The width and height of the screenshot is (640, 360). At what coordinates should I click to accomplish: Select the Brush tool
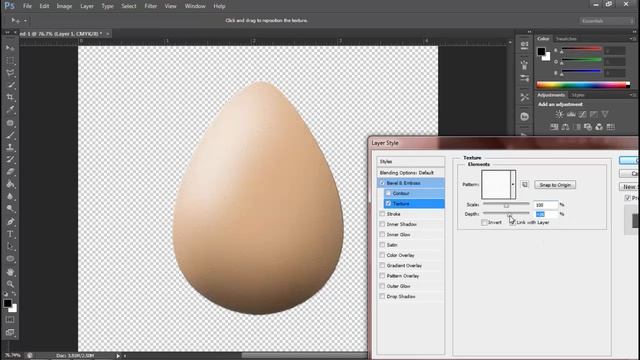coord(10,135)
